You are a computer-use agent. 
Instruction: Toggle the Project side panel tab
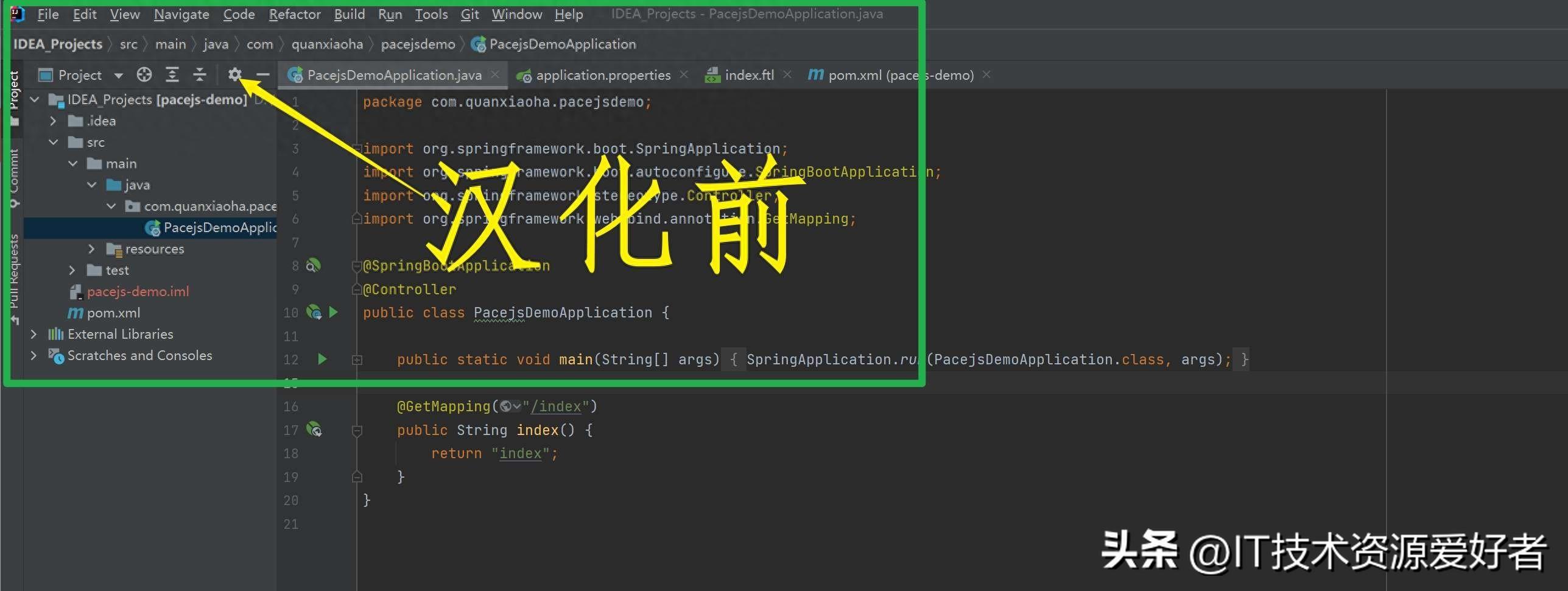click(x=15, y=97)
